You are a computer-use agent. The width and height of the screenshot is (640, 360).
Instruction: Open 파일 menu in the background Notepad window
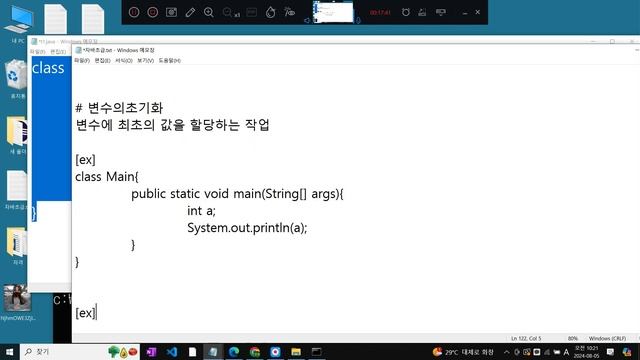coord(37,52)
